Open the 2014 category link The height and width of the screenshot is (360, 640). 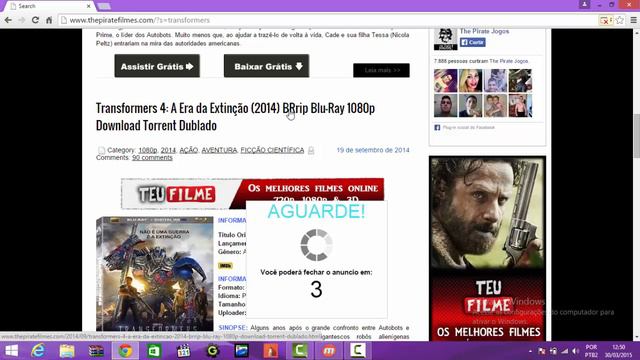pyautogui.click(x=168, y=150)
